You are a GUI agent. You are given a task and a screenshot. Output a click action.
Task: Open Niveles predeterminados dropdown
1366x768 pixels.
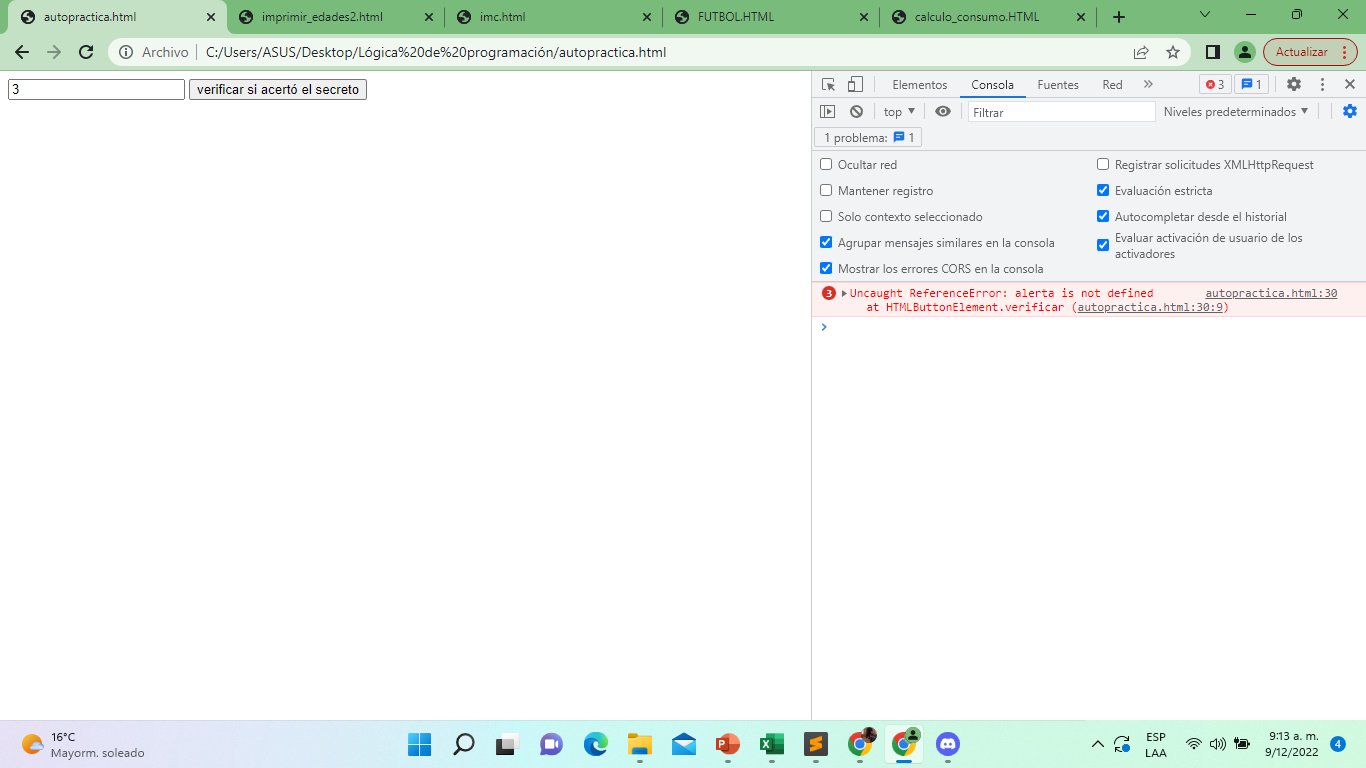(x=1236, y=112)
